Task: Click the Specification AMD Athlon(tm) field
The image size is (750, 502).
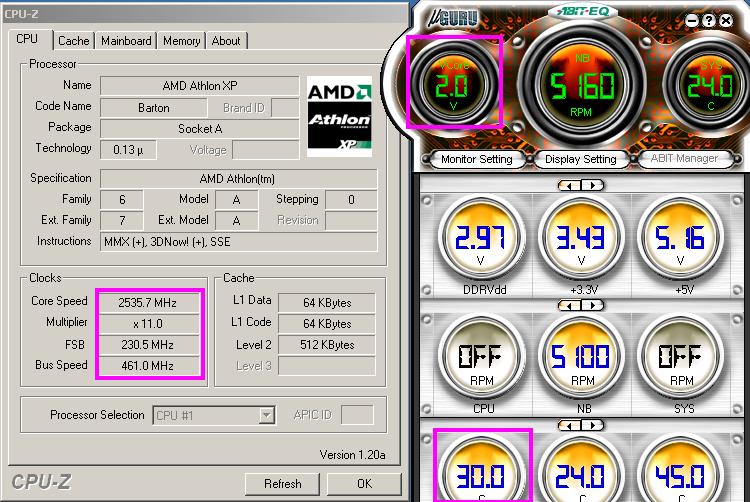Action: [238, 179]
